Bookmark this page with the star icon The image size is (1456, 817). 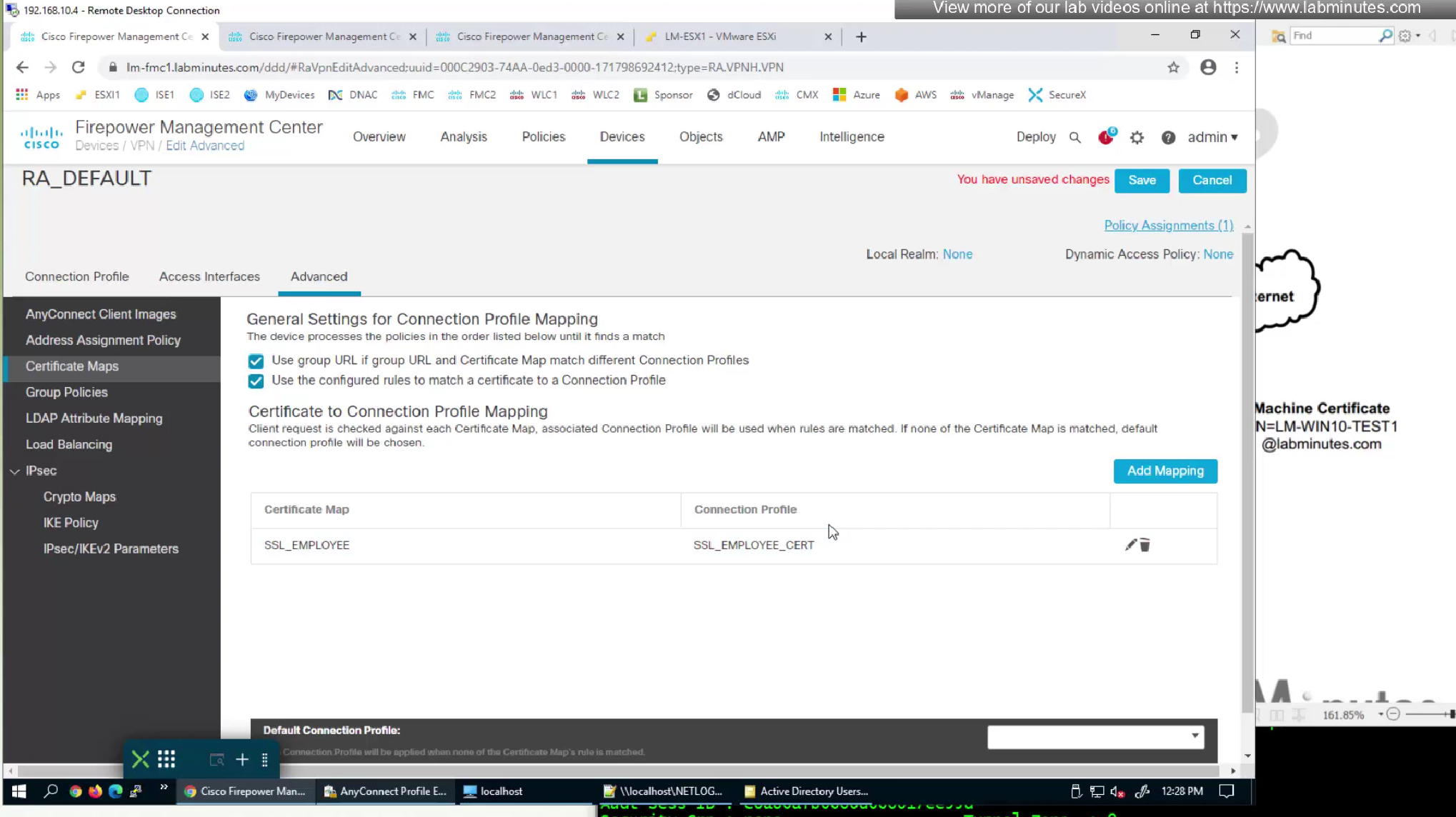point(1173,67)
